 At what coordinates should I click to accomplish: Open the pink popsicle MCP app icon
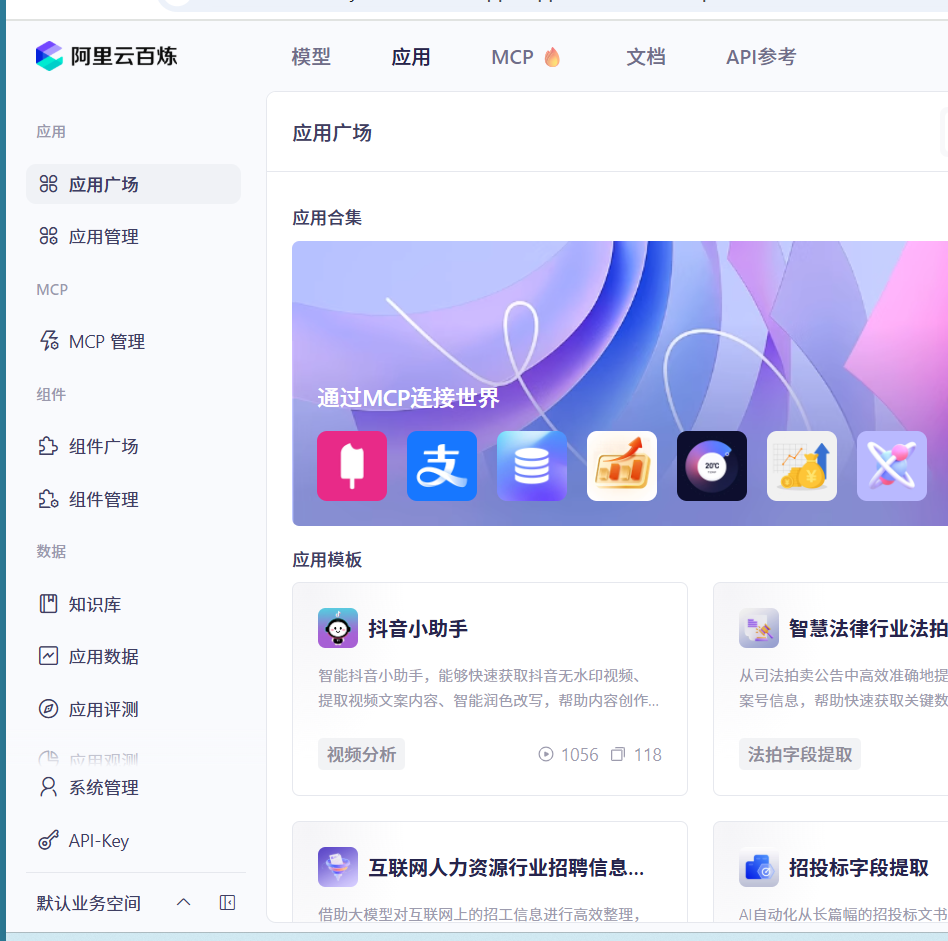[352, 466]
